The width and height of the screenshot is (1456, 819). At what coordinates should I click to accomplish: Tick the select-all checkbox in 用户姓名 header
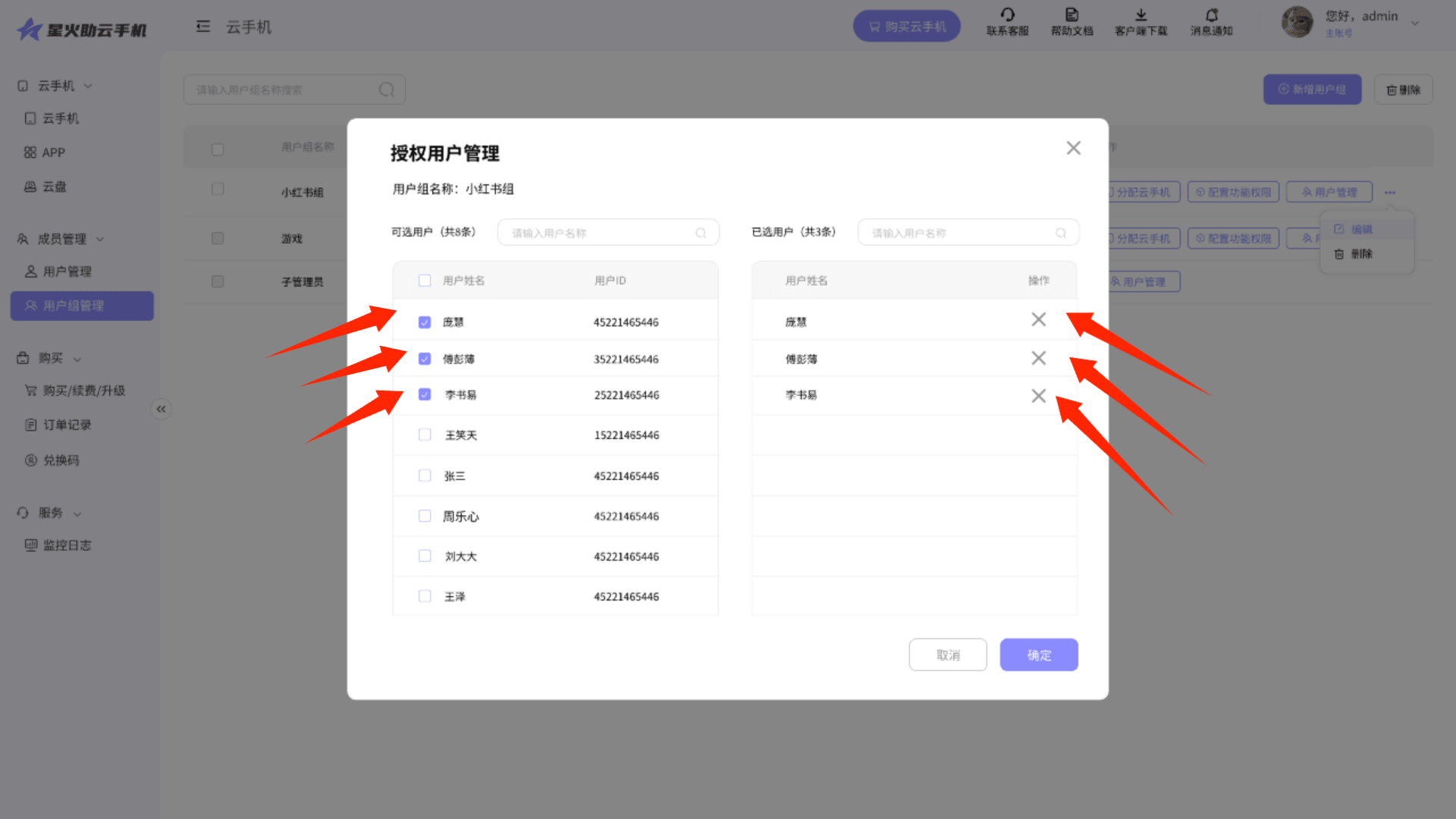point(425,281)
